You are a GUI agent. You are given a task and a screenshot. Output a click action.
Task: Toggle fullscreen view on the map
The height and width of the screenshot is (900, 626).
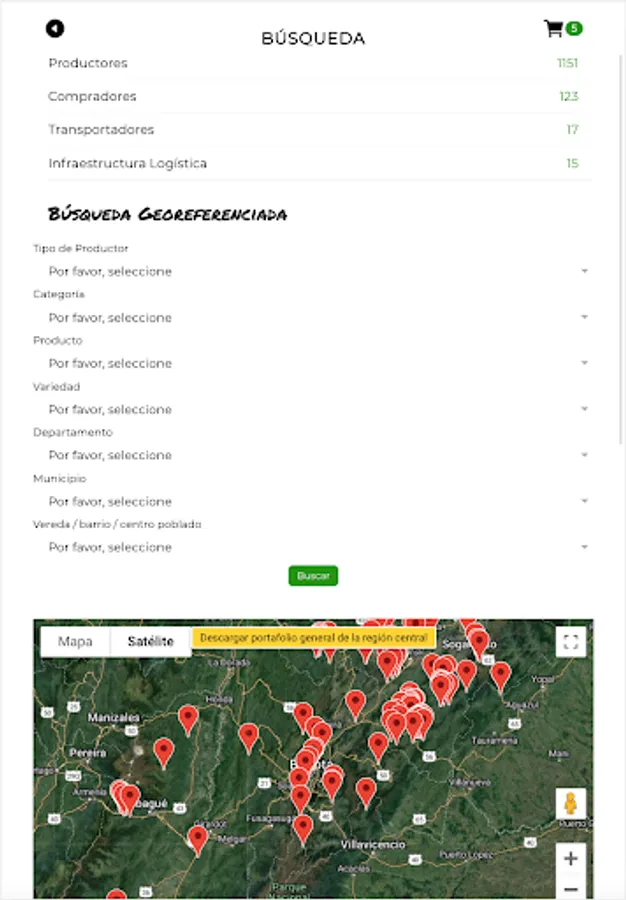click(570, 641)
